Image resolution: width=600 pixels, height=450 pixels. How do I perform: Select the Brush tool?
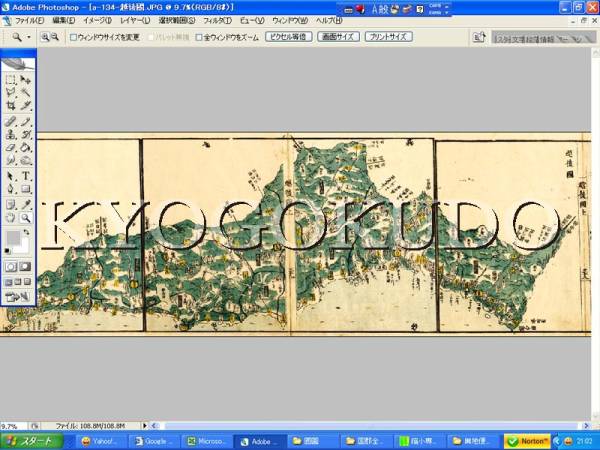(25, 122)
